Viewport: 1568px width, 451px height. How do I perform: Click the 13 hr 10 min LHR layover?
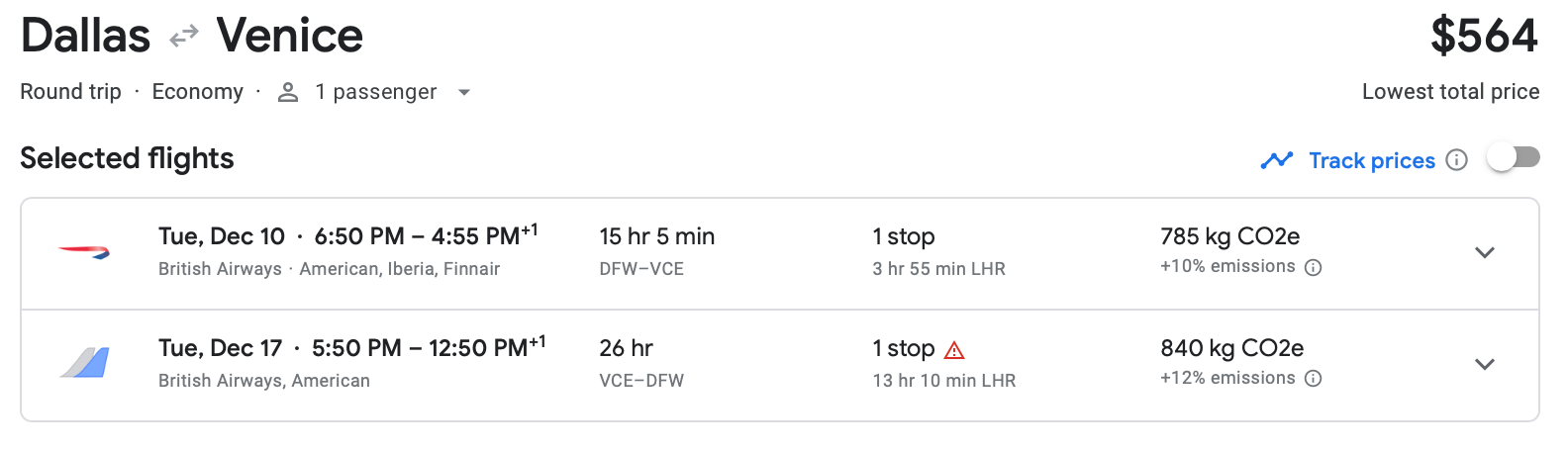[x=943, y=381]
